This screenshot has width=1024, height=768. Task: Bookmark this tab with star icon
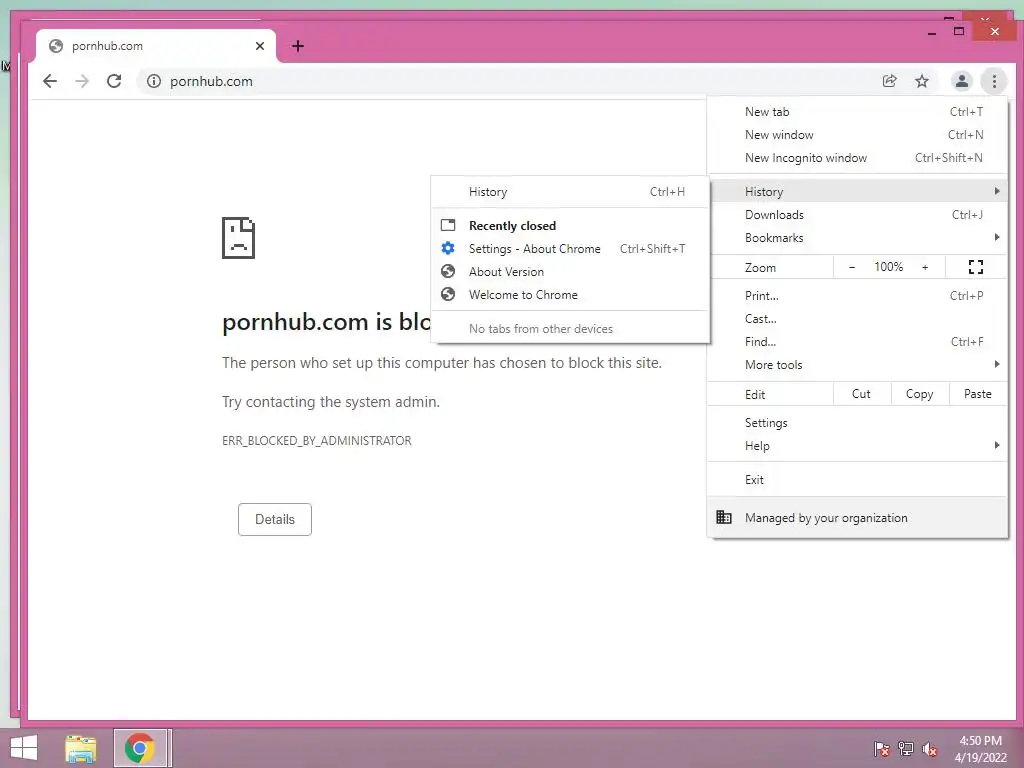[921, 81]
